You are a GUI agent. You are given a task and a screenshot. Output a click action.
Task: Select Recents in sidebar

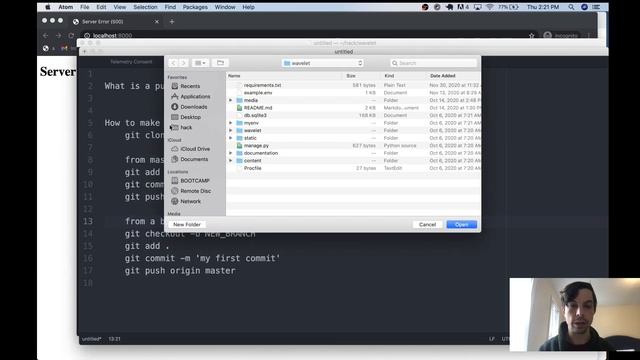tap(190, 86)
